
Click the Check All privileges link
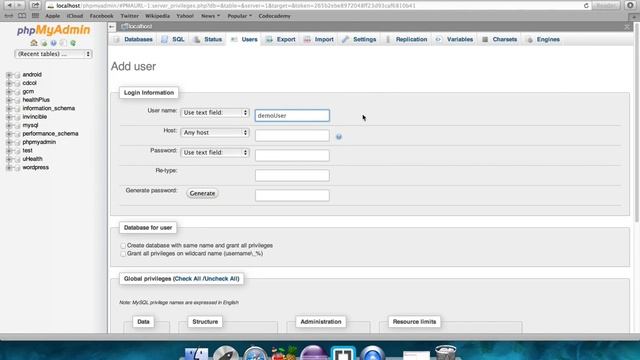[x=188, y=279]
